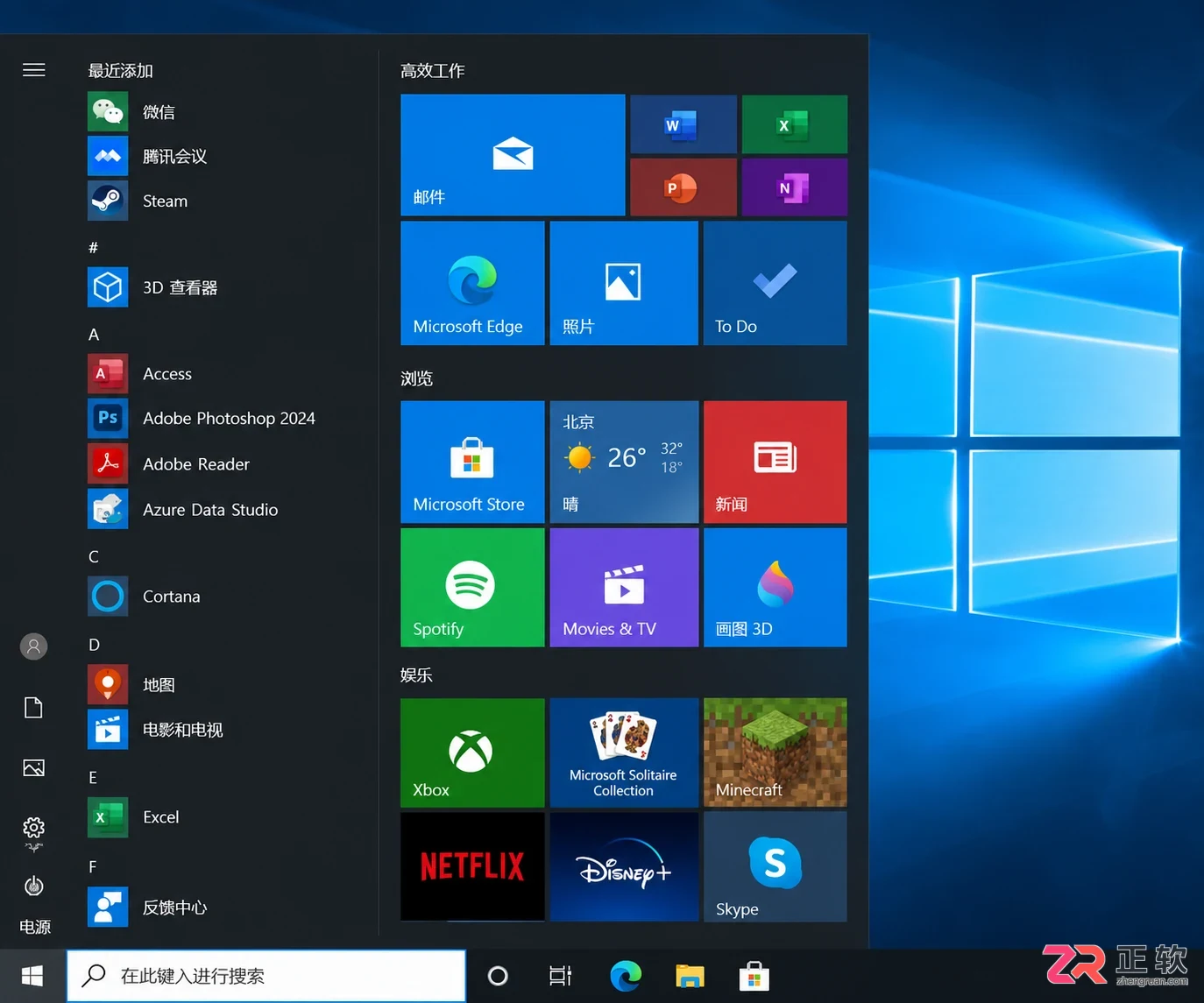Open the 北京 weather tile

tap(624, 463)
